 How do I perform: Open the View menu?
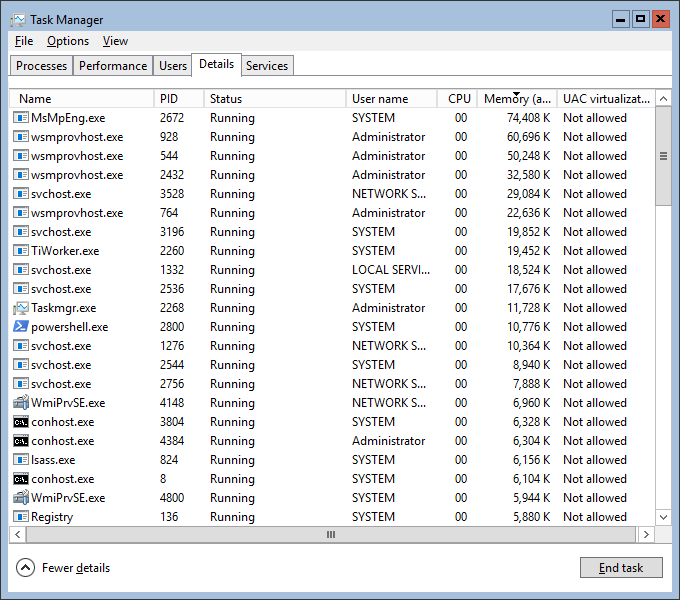click(115, 41)
